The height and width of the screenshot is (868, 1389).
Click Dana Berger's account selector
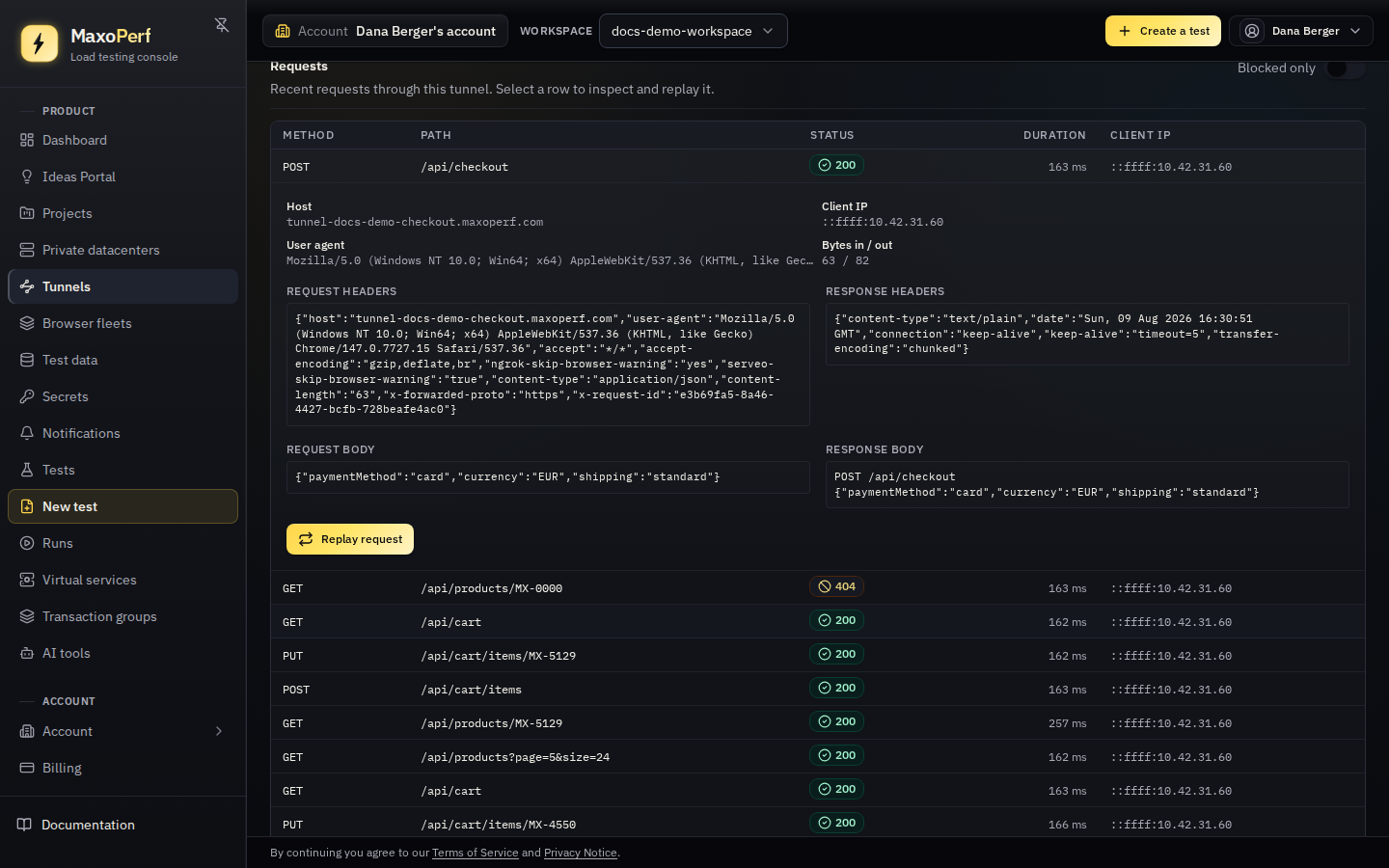pos(385,31)
